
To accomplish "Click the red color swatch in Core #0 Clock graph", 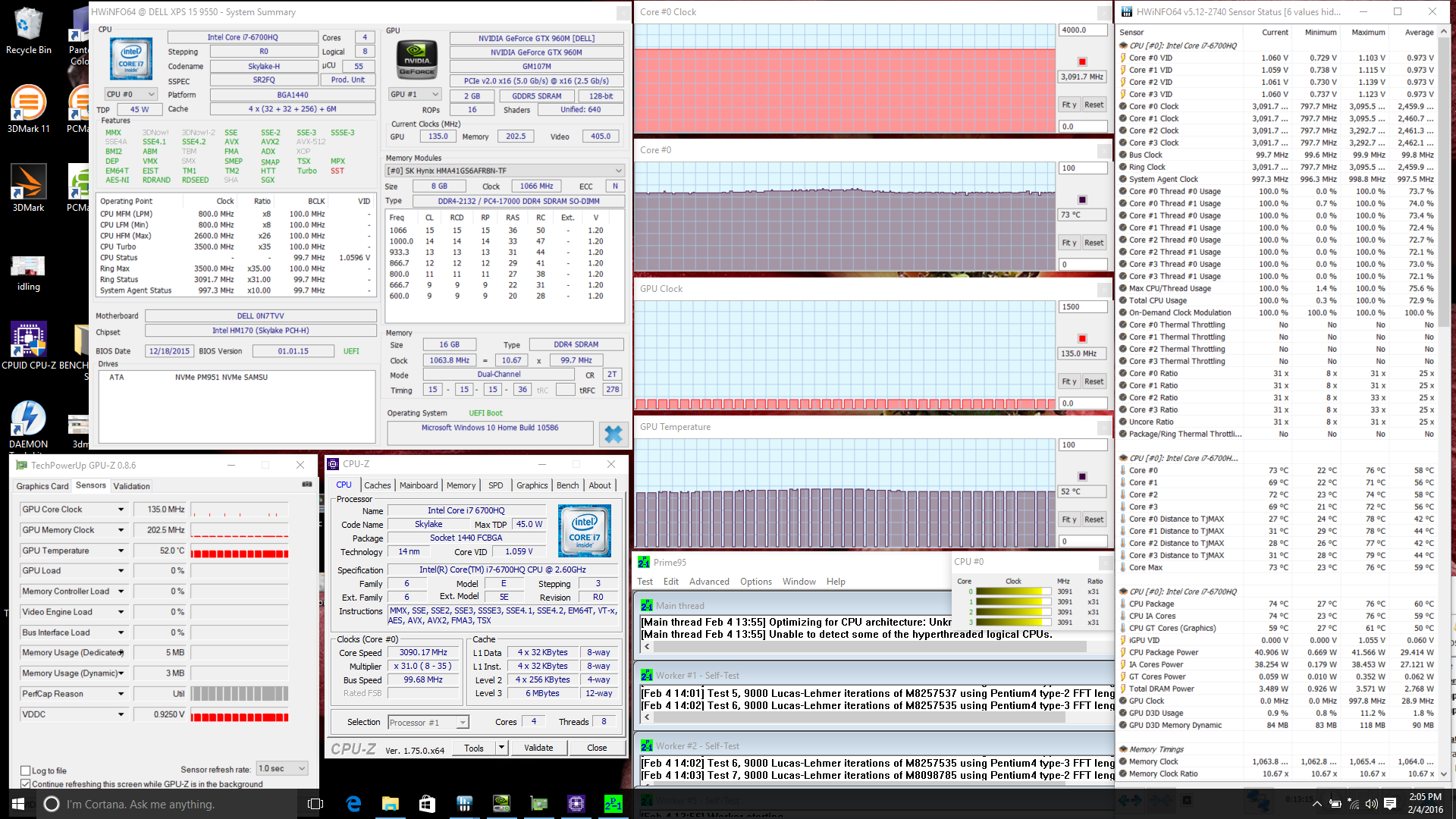I will point(1082,61).
